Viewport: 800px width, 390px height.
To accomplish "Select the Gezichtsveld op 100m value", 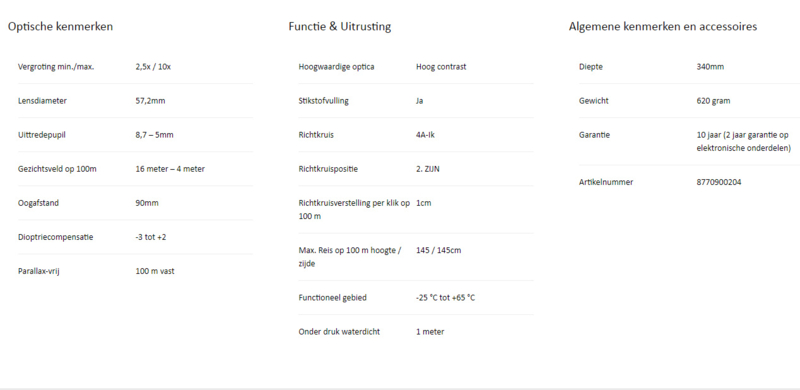I will click(170, 169).
